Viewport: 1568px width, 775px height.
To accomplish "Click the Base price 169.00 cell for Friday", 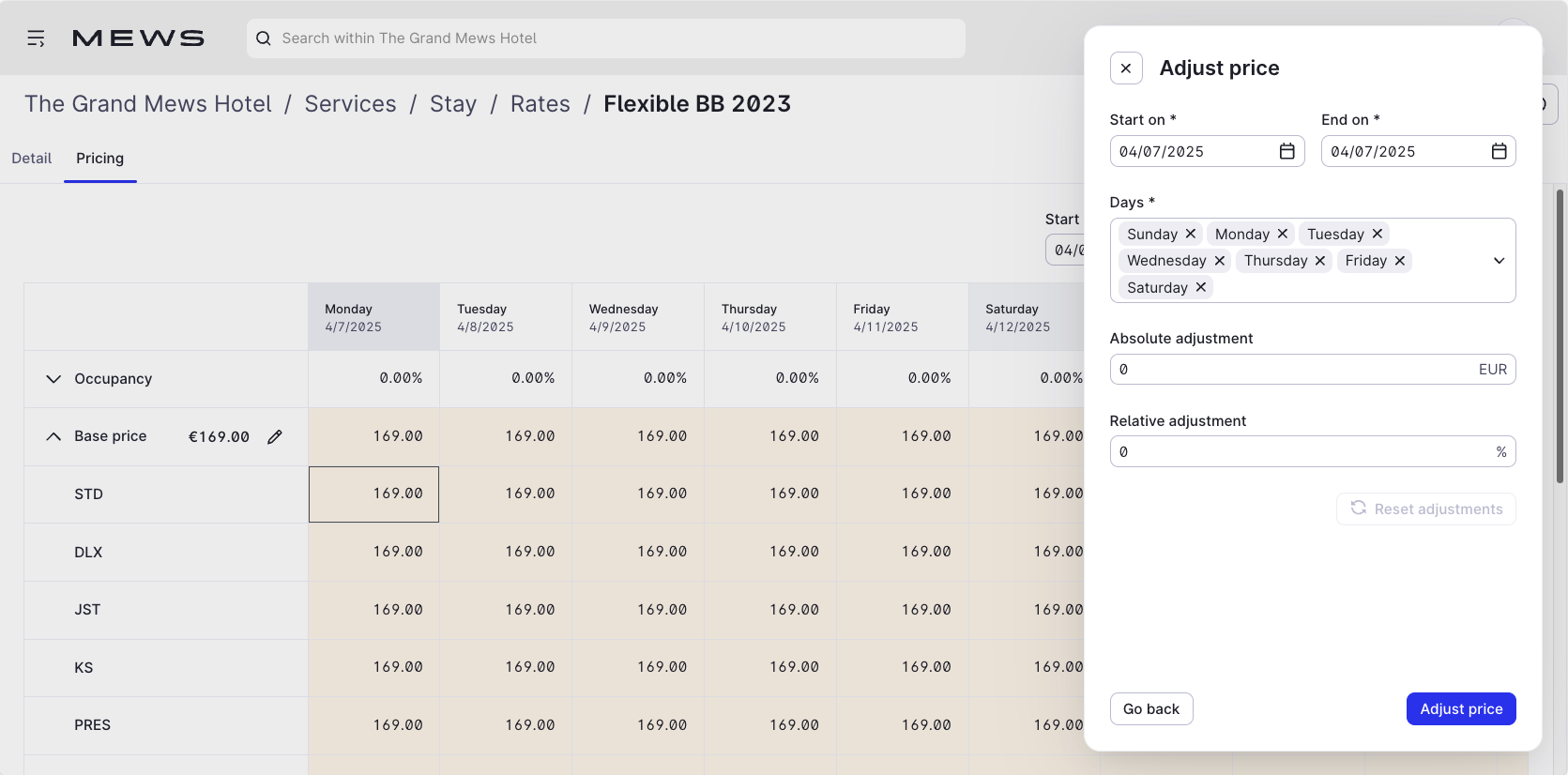I will coord(903,436).
